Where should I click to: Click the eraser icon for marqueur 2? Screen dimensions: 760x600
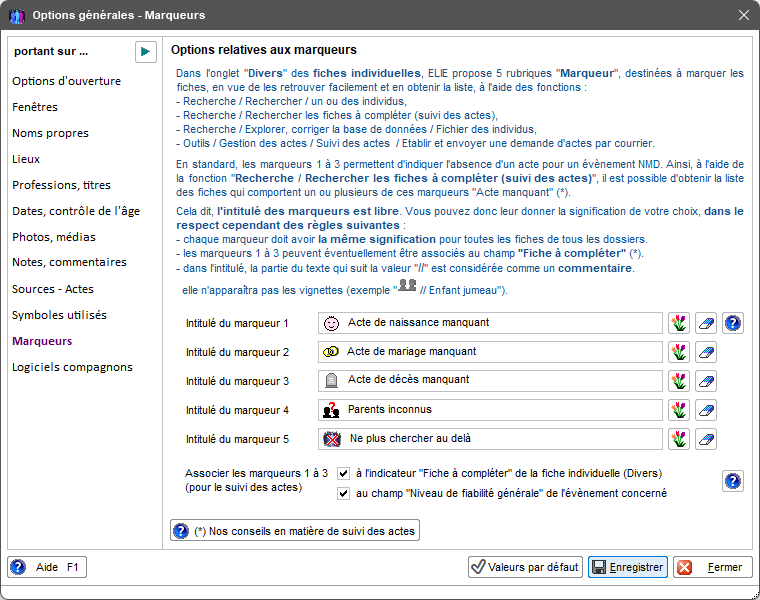706,352
